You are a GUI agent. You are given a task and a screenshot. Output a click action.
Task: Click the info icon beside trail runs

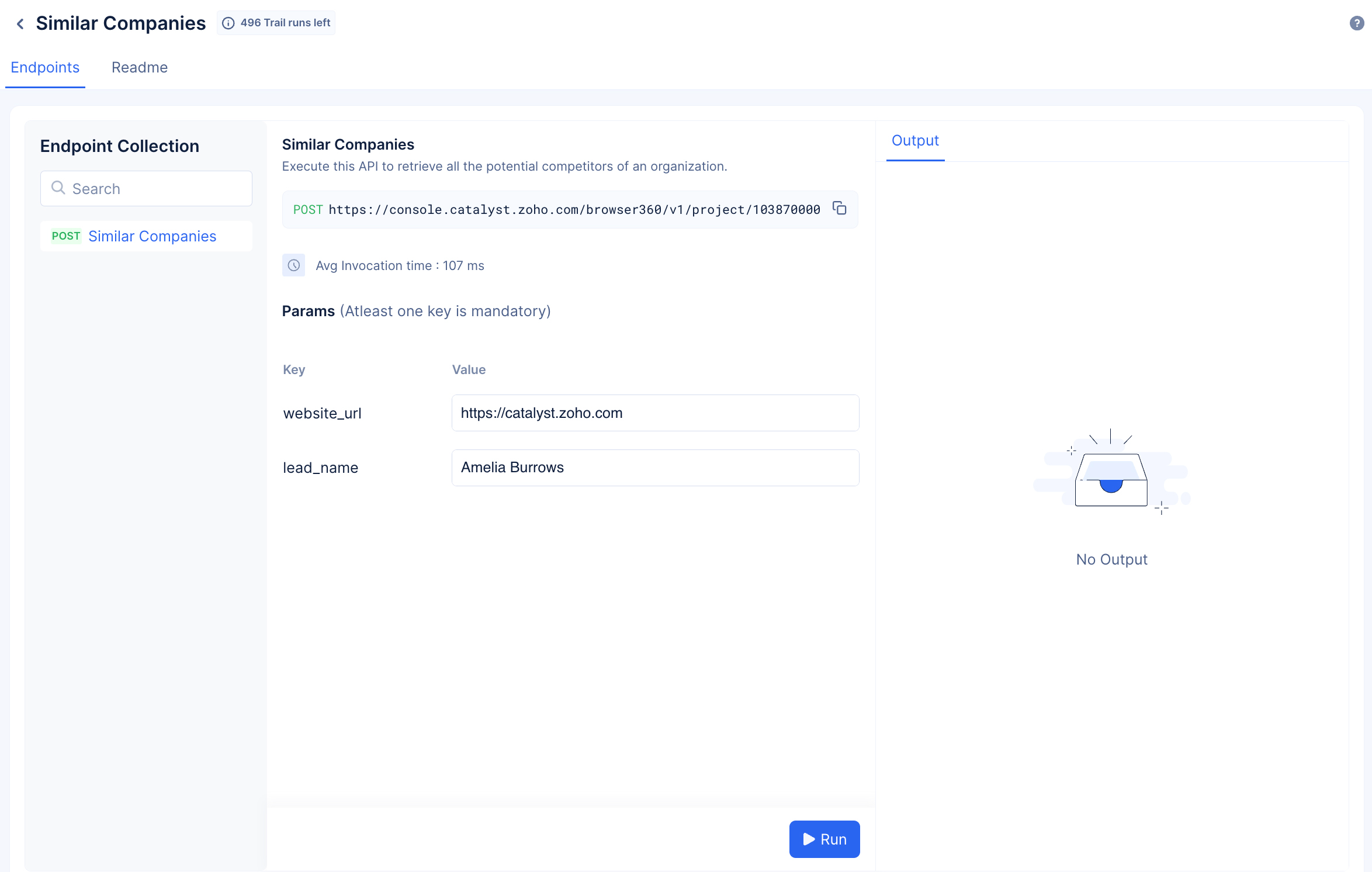[x=228, y=23]
